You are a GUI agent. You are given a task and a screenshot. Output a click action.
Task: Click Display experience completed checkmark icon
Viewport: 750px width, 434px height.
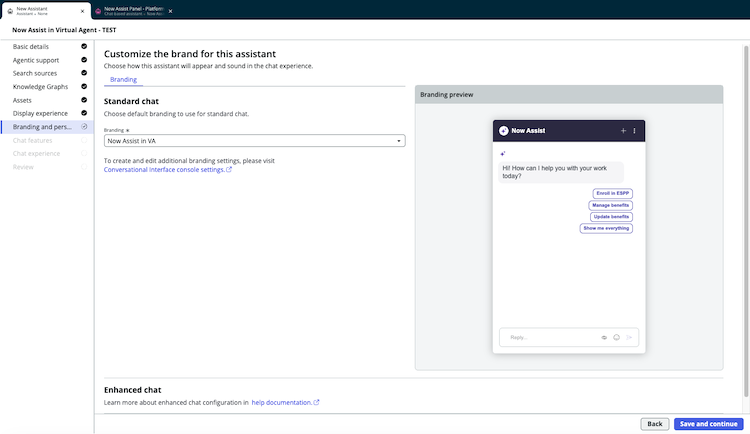pos(84,113)
